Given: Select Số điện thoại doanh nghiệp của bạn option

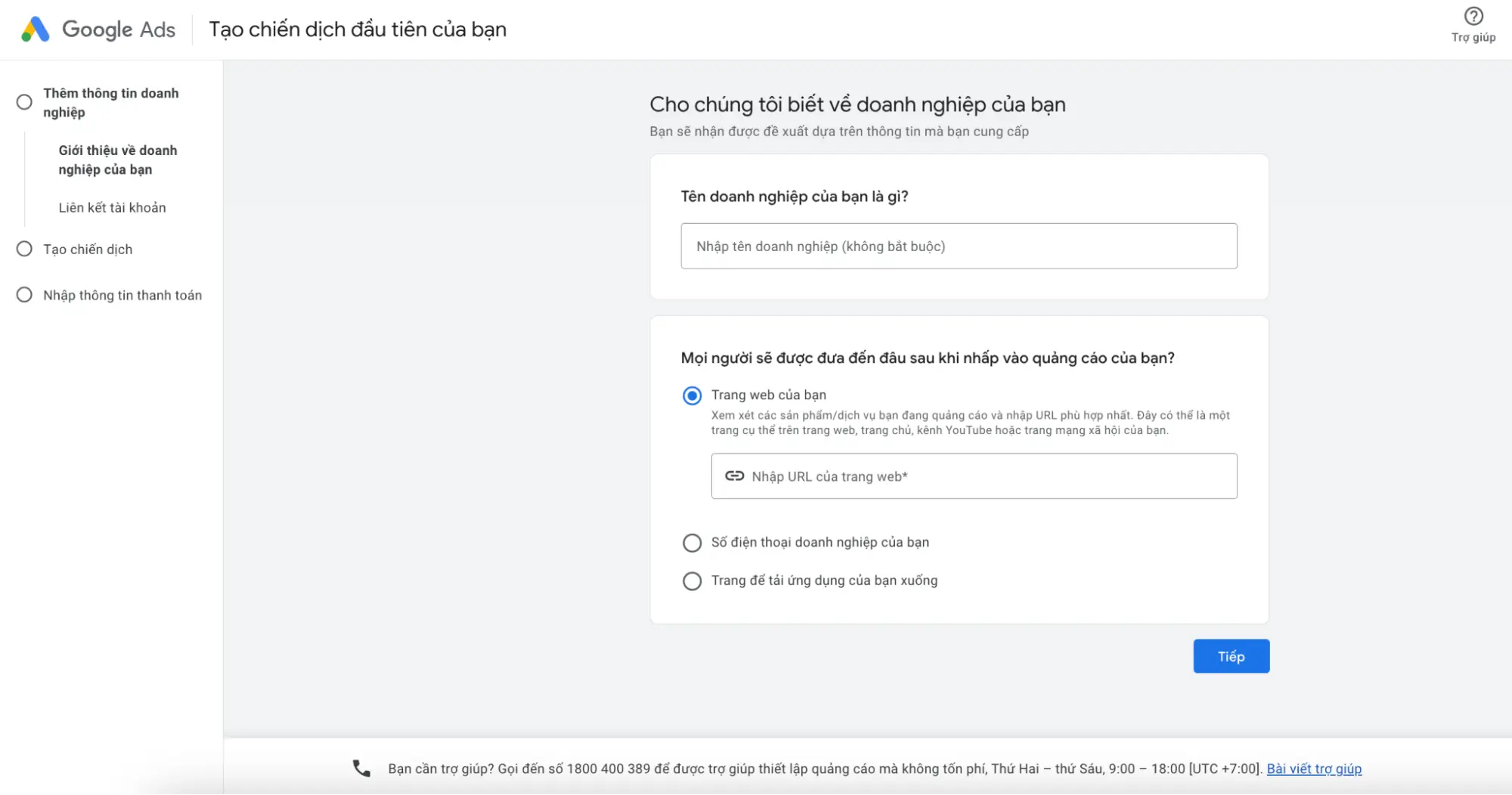Looking at the screenshot, I should pyautogui.click(x=692, y=543).
